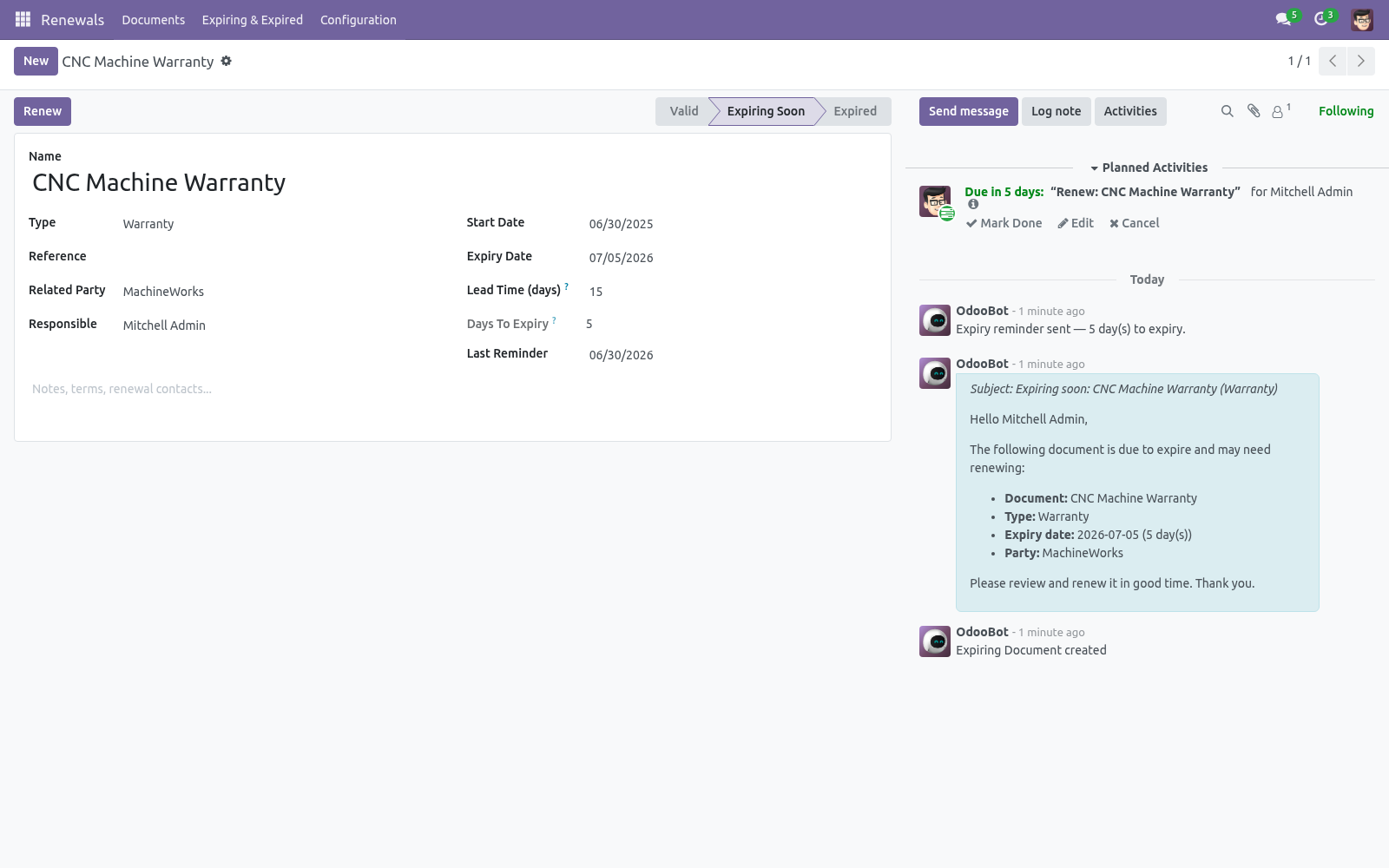This screenshot has width=1389, height=868.
Task: Show Days To Expiry help question mark
Action: (x=555, y=320)
